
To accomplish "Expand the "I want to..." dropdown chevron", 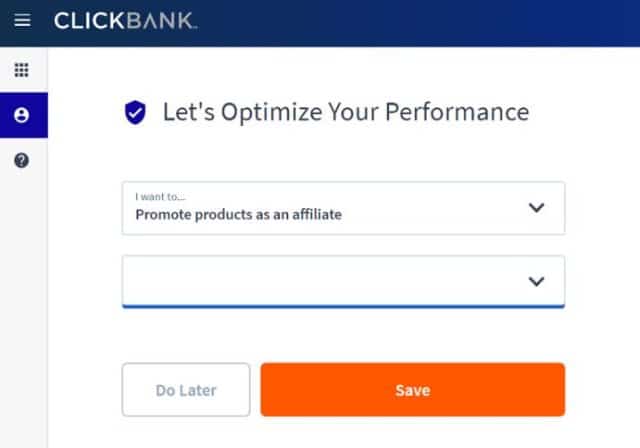I will (x=536, y=207).
